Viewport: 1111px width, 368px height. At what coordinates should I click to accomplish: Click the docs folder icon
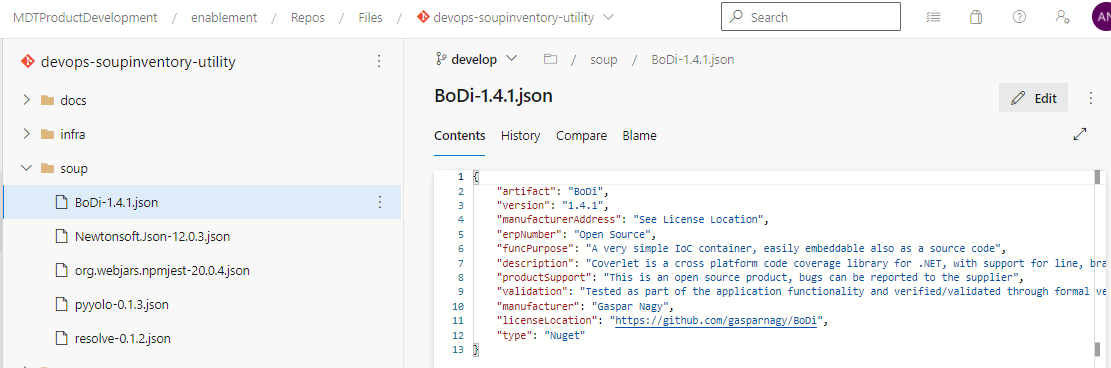point(48,100)
